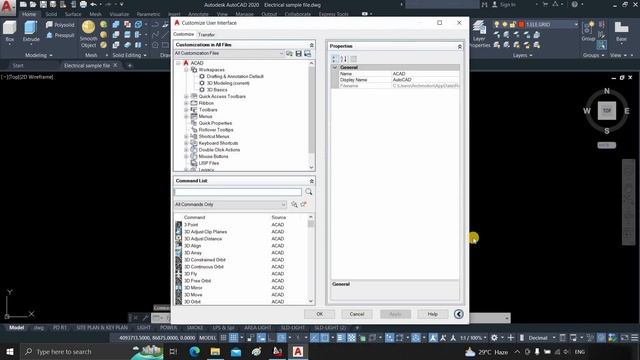Expand the Ribbon tree node
640x360 pixels.
click(186, 103)
